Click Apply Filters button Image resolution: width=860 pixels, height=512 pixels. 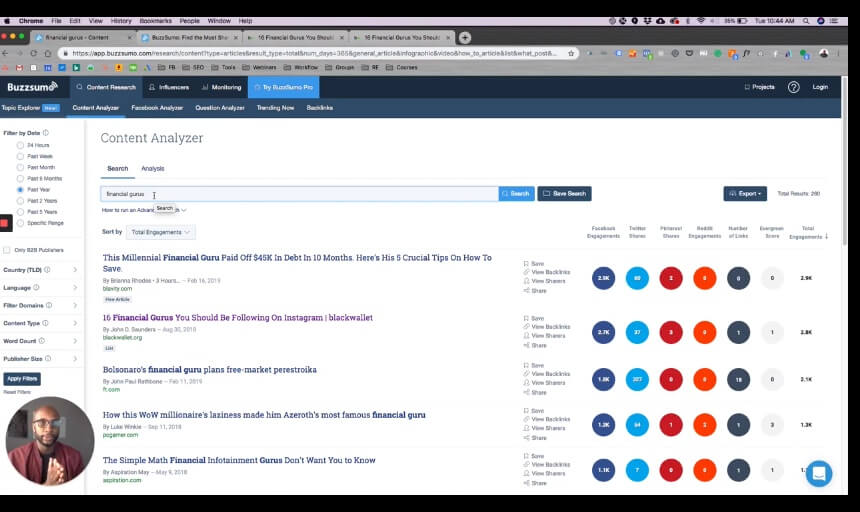tap(22, 379)
